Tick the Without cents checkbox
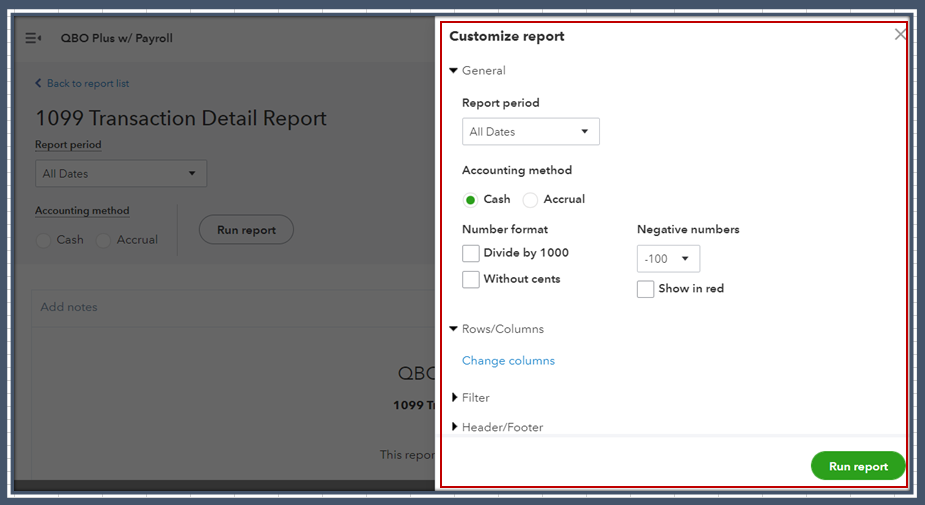This screenshot has height=505, width=925. pos(471,280)
